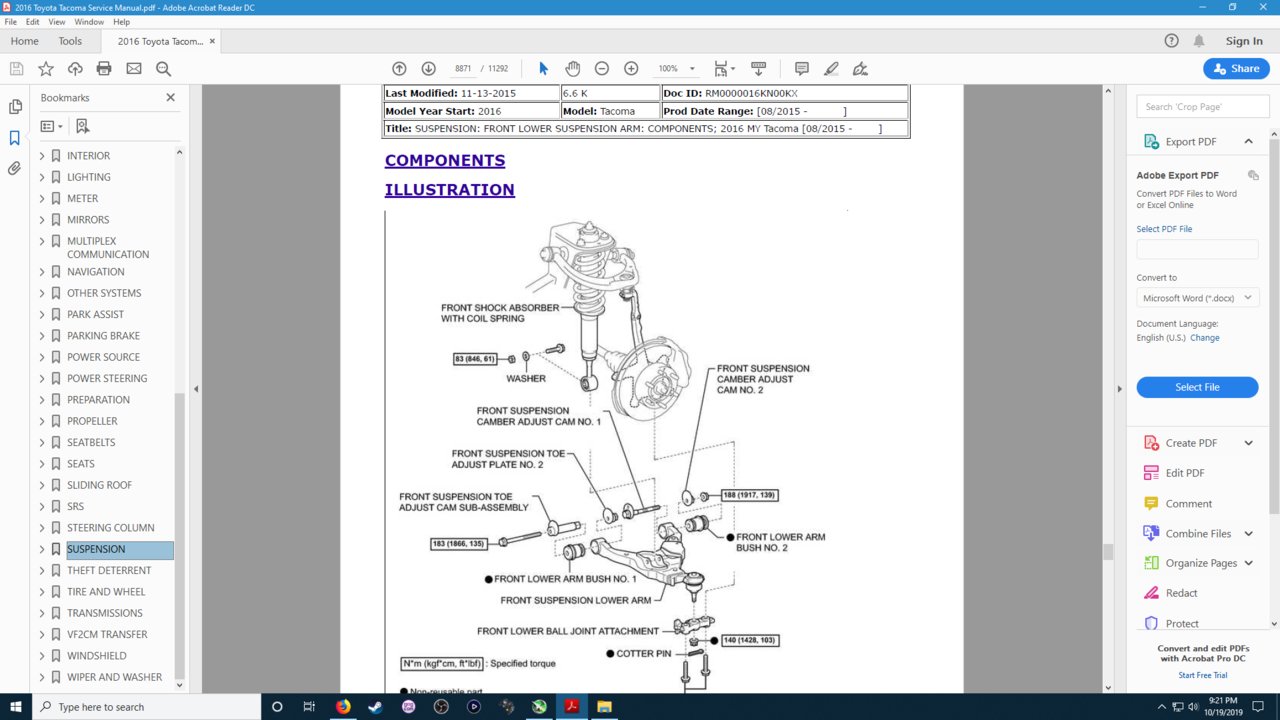Expand the Create PDF tool options
The height and width of the screenshot is (720, 1280).
[x=1248, y=443]
